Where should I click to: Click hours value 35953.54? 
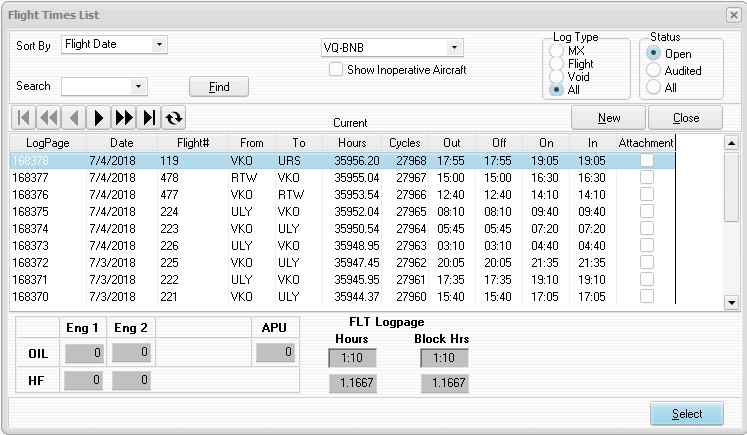click(356, 194)
